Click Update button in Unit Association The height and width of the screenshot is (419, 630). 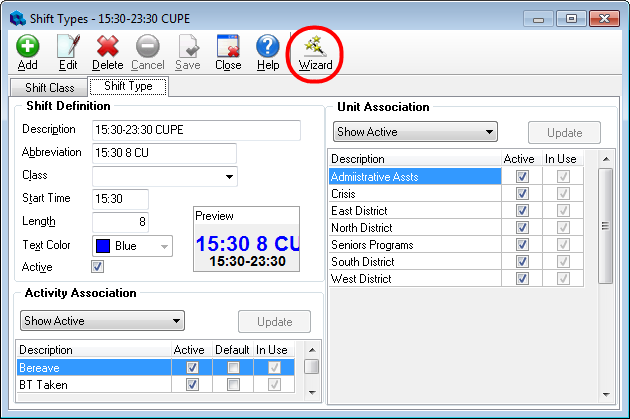pyautogui.click(x=564, y=132)
